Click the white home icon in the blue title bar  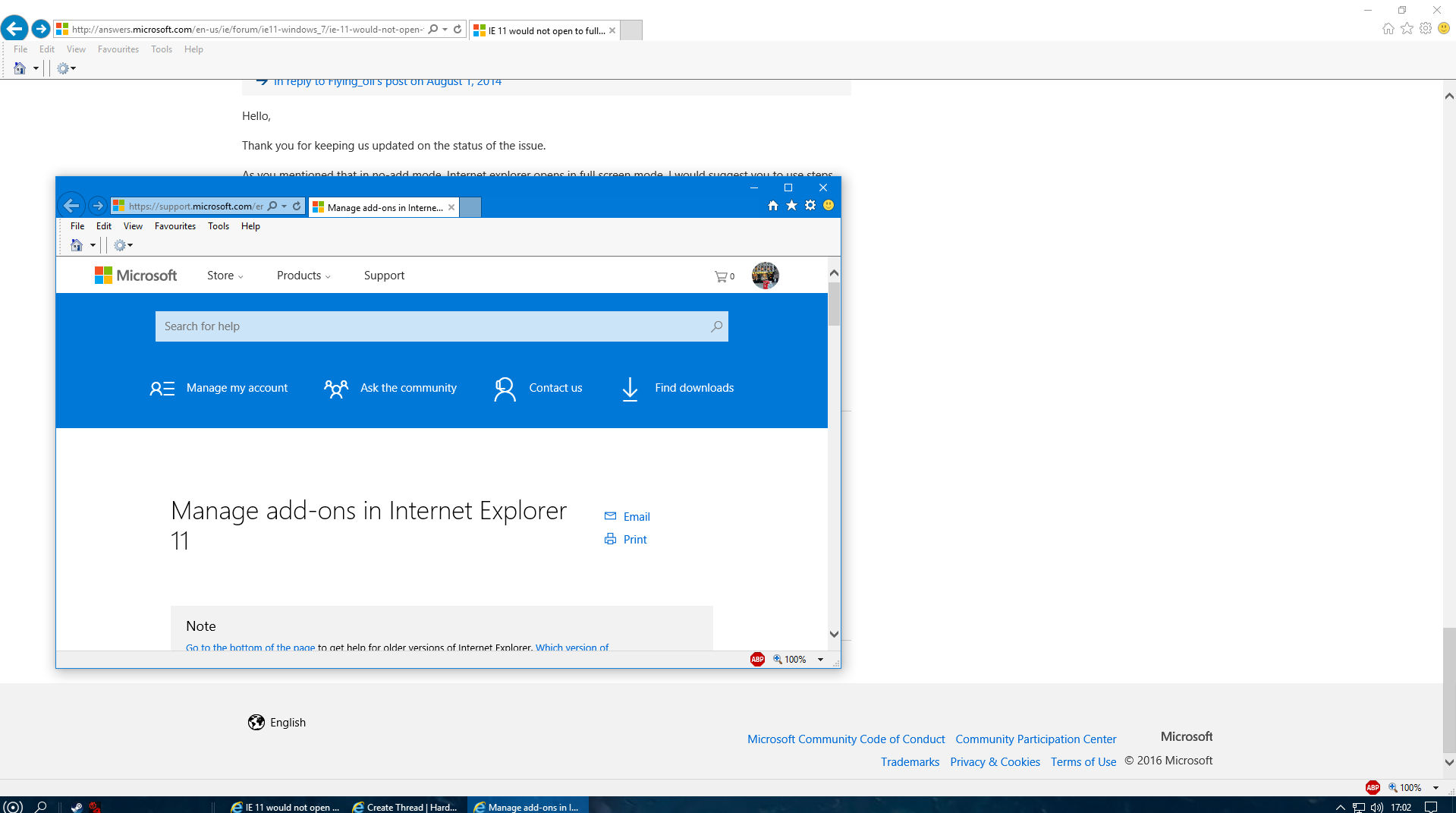[x=772, y=206]
